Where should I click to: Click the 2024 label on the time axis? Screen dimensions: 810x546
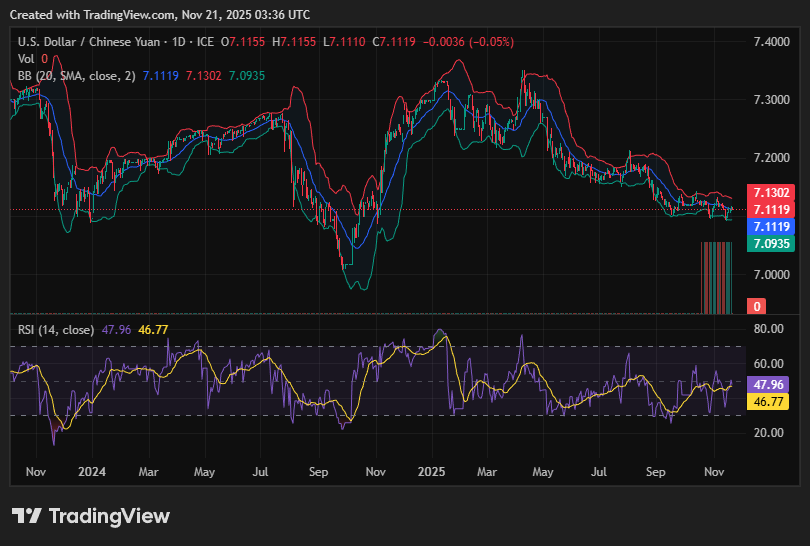(x=92, y=470)
